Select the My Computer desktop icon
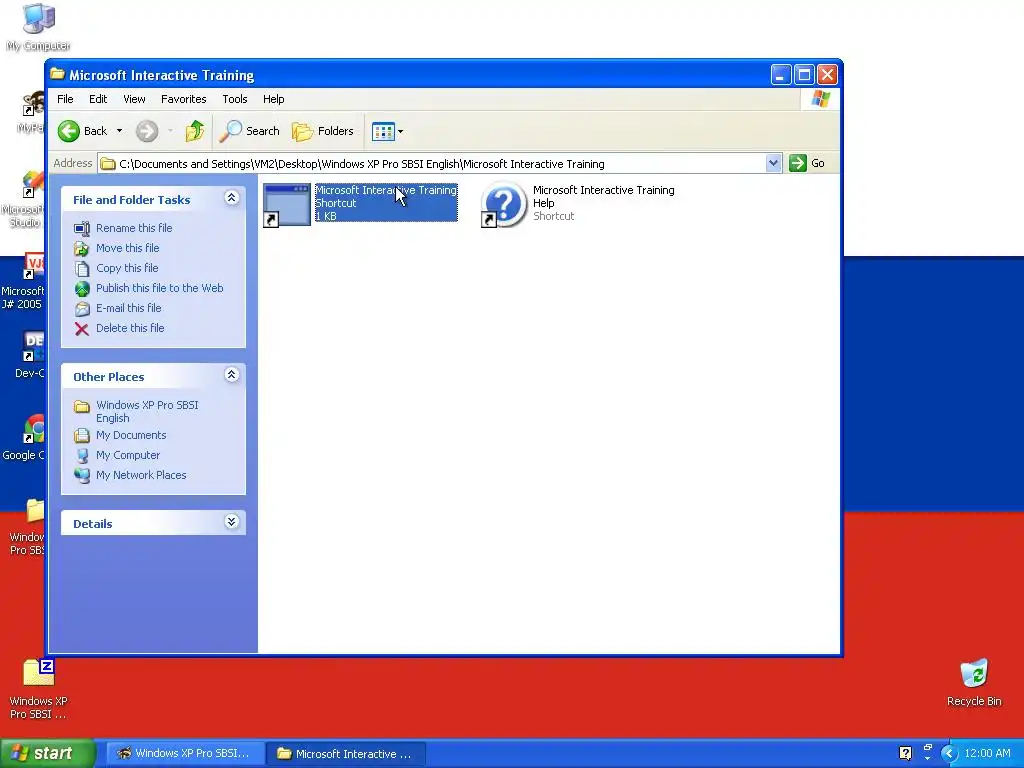Viewport: 1024px width, 768px height. [38, 27]
